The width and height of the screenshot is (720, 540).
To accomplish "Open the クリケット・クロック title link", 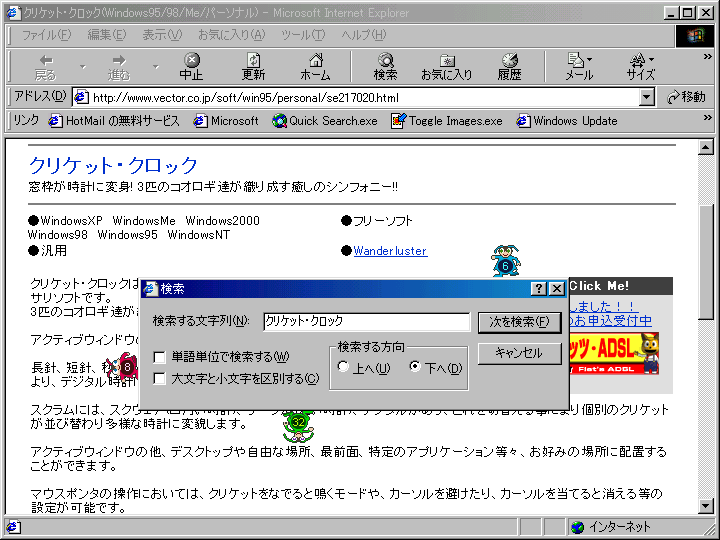I will click(113, 165).
